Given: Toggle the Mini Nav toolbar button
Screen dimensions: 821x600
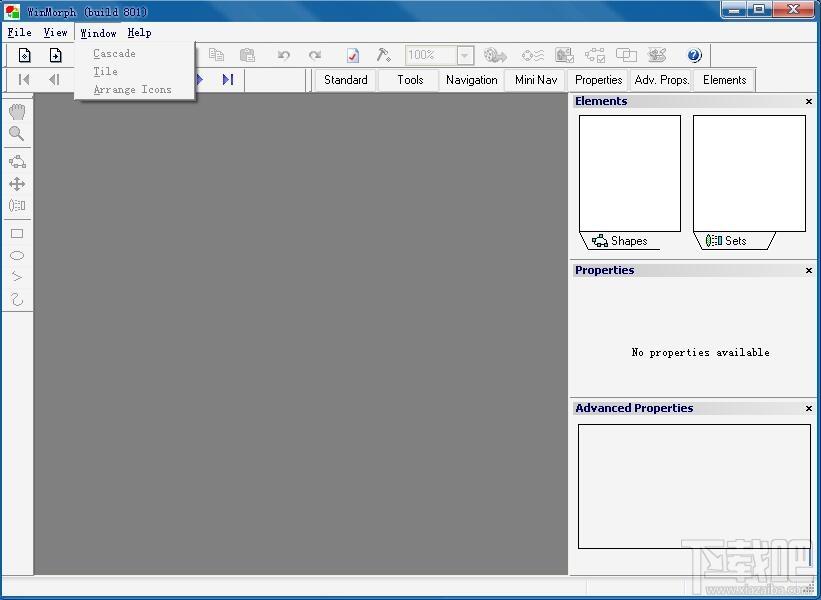Looking at the screenshot, I should pyautogui.click(x=536, y=80).
